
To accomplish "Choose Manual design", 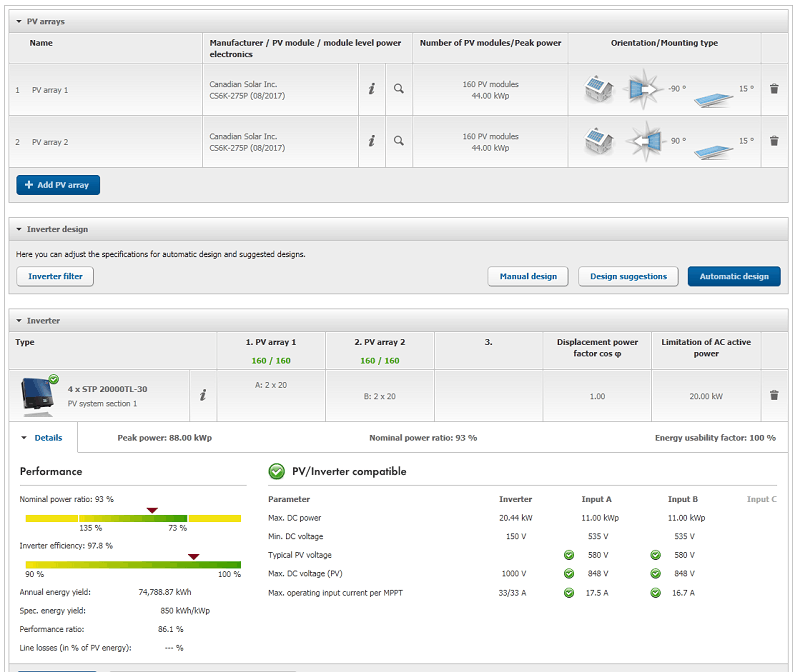I will click(528, 276).
